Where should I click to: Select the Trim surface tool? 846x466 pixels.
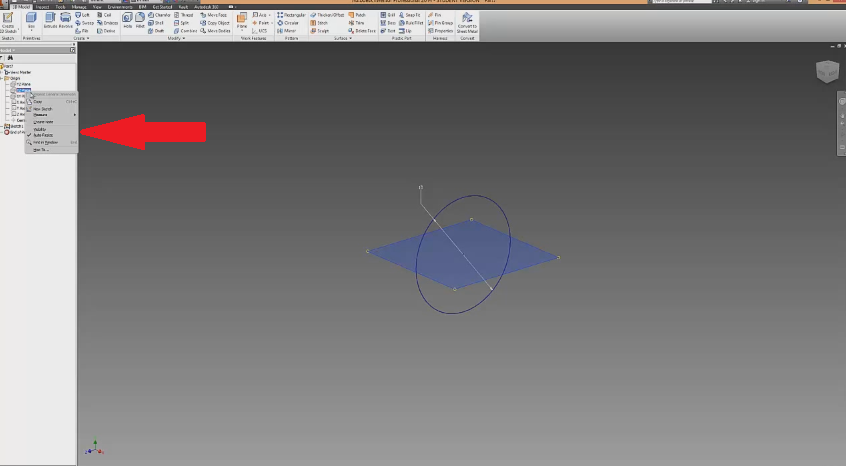click(356, 23)
